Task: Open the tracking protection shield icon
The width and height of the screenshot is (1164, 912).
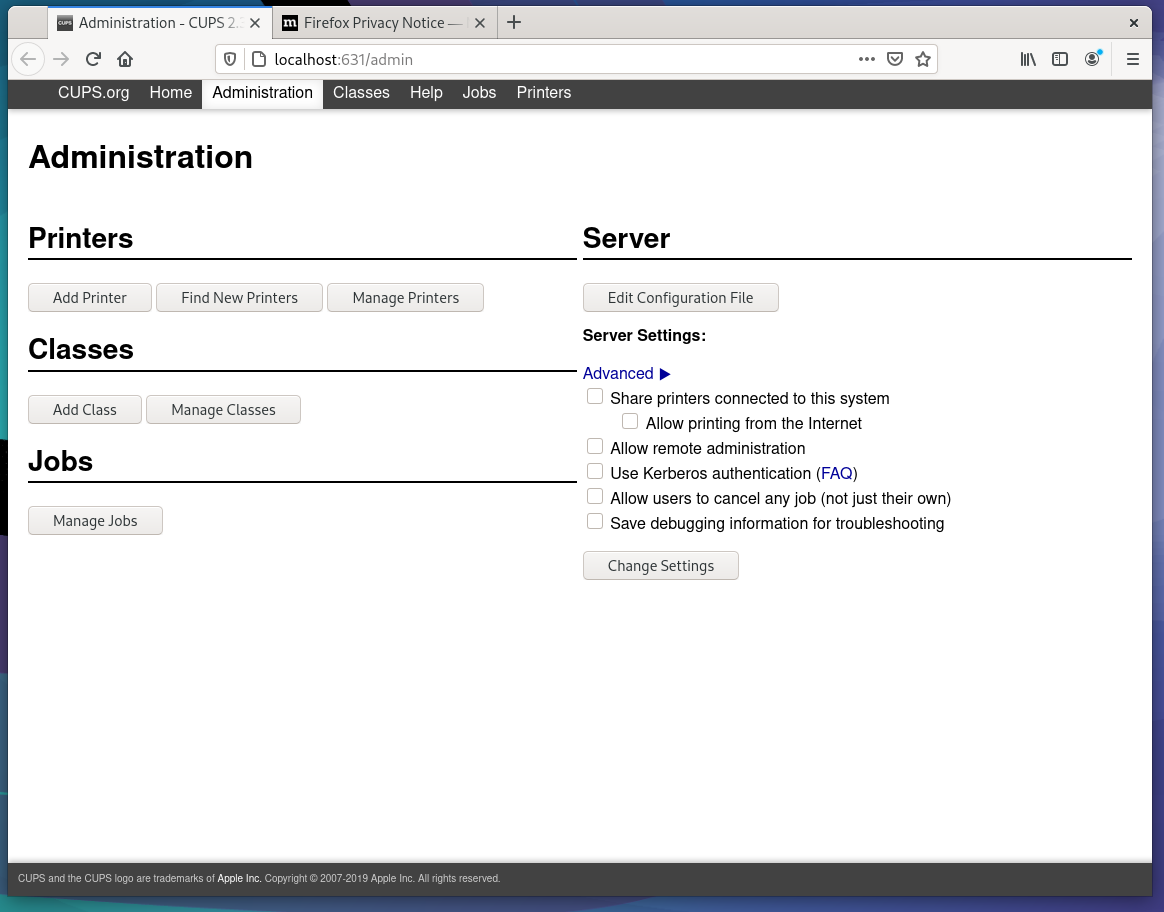Action: pos(230,59)
